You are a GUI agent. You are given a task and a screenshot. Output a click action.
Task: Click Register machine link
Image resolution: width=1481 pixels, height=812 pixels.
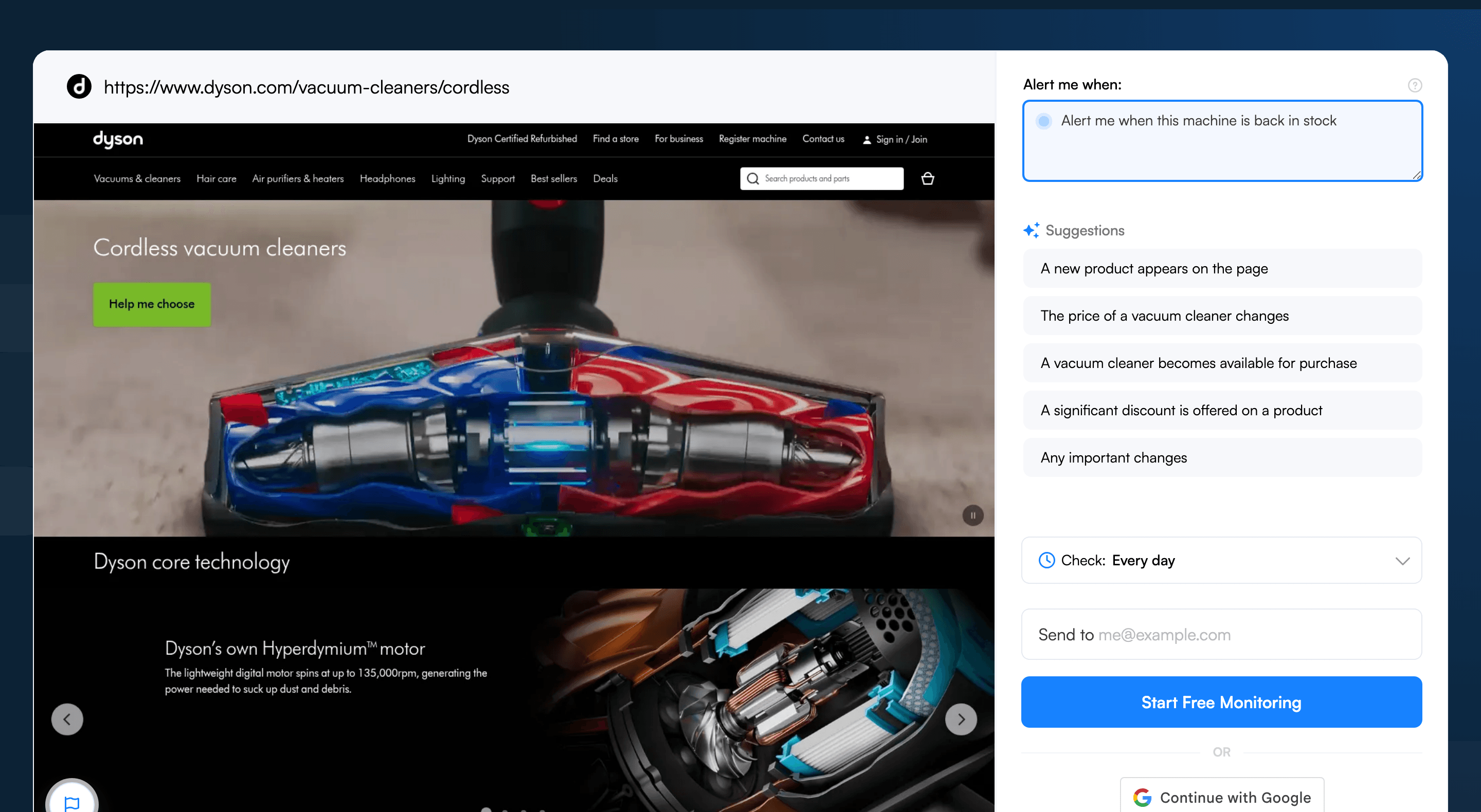pos(752,139)
